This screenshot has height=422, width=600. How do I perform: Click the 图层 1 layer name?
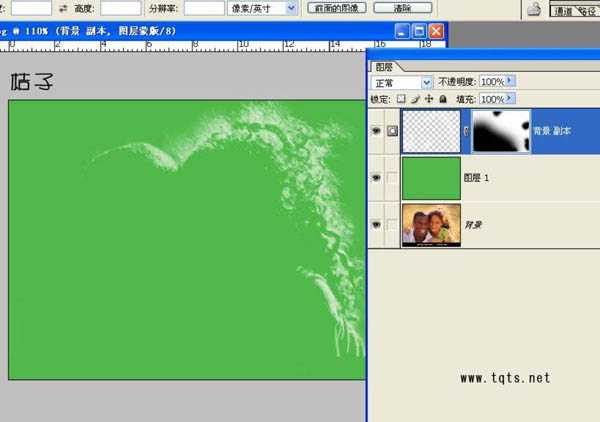pos(476,178)
